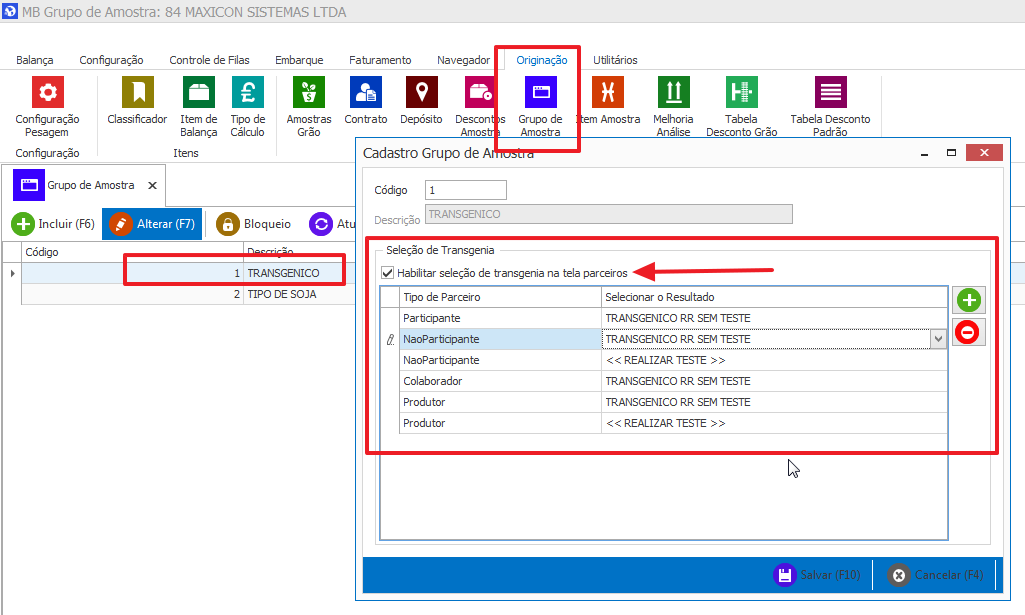Close the Cadastro Grupo de Amostra dialog
The height and width of the screenshot is (615, 1025).
(x=984, y=152)
